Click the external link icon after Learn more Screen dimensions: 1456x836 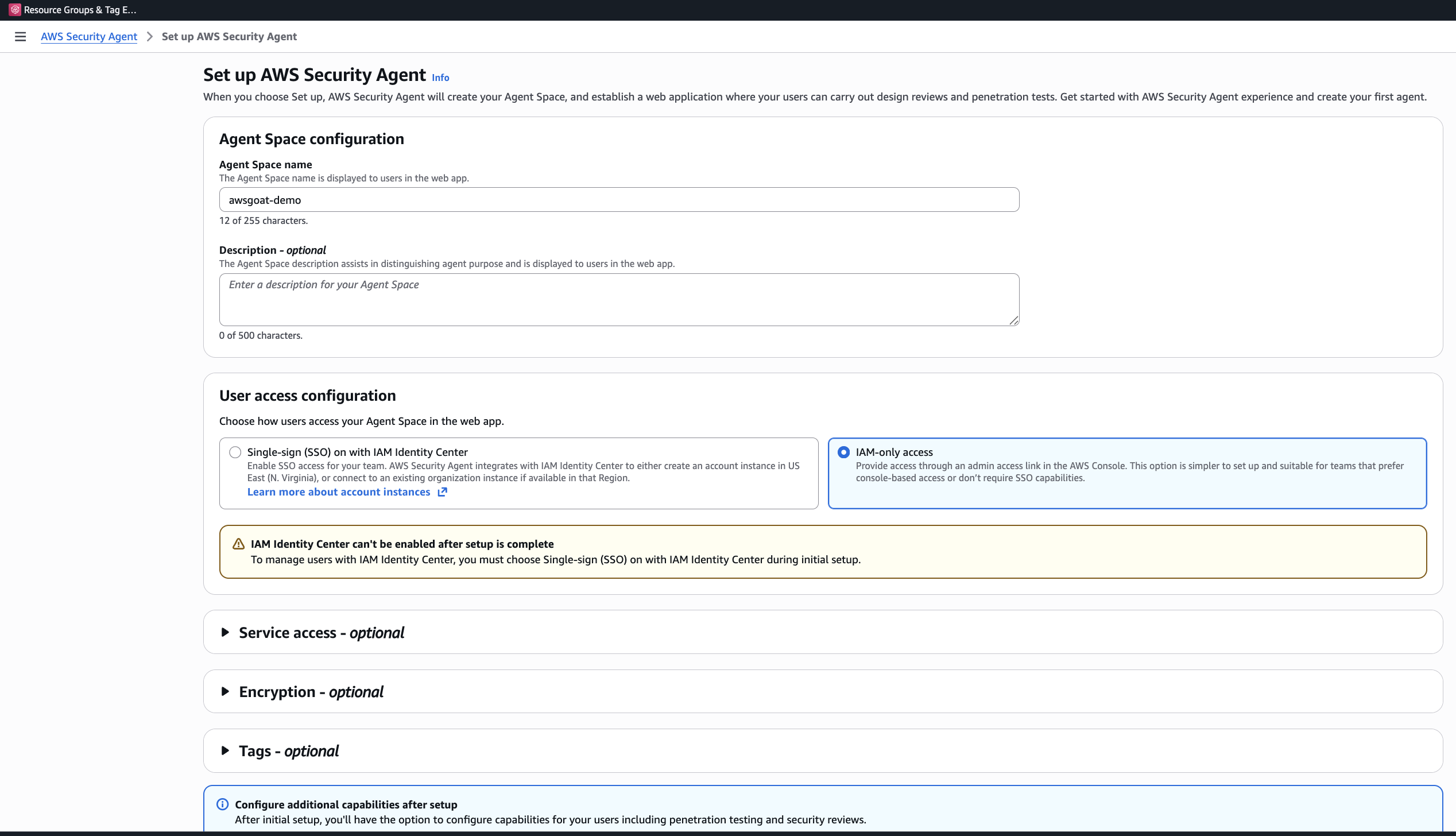click(442, 492)
